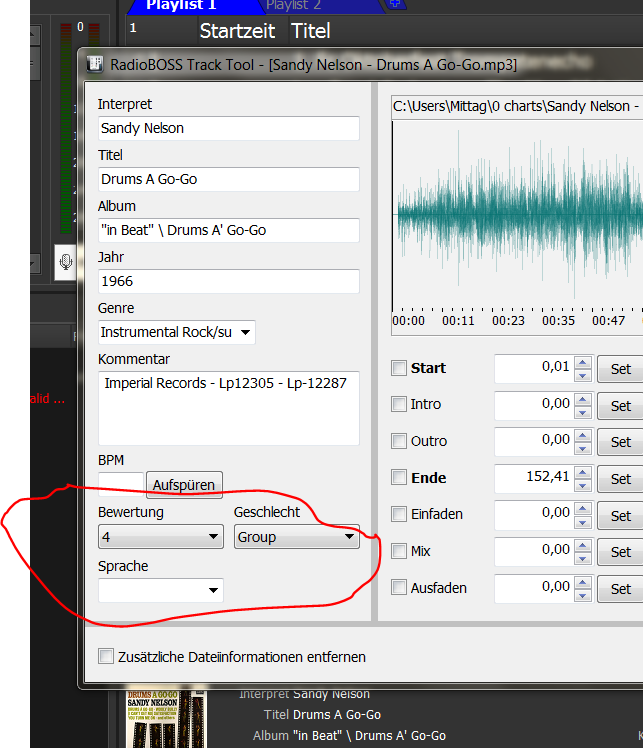
Task: Click the Interpret field with Sandy Nelson
Action: point(228,128)
